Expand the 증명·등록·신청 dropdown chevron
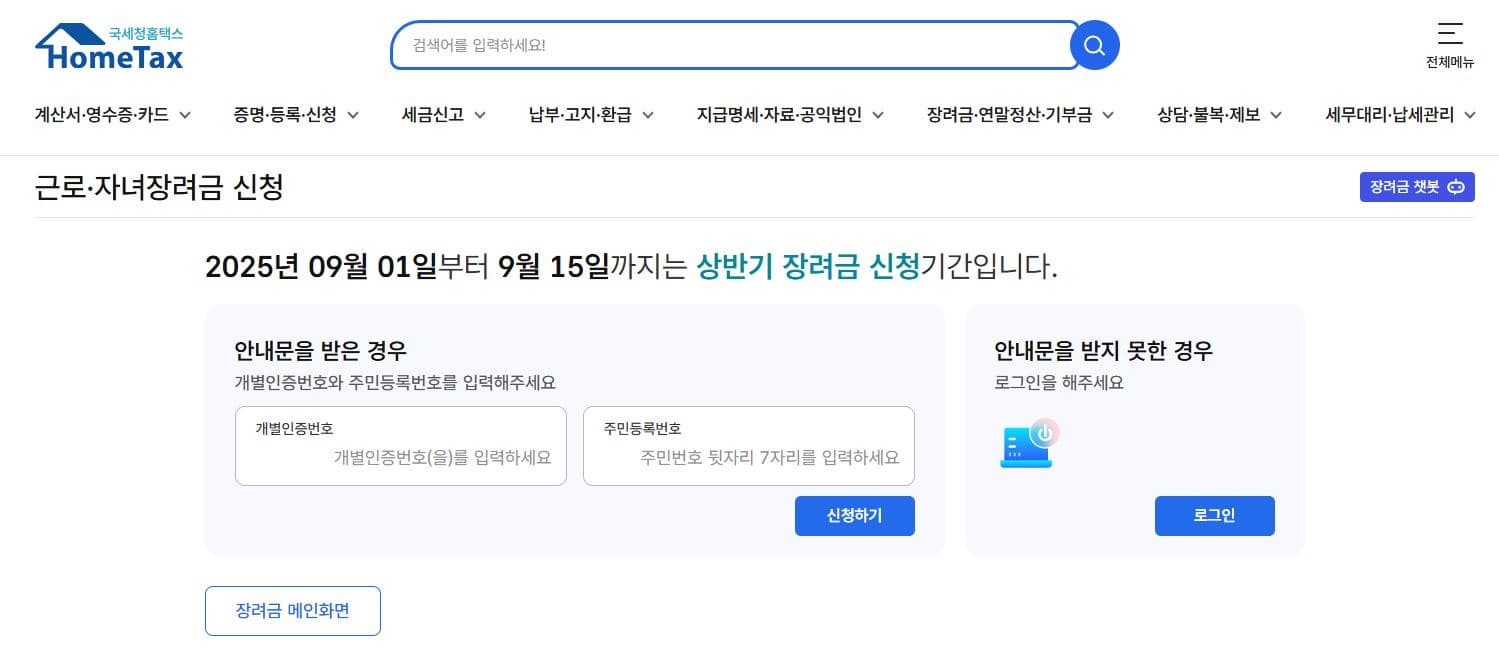The image size is (1499, 657). click(353, 115)
